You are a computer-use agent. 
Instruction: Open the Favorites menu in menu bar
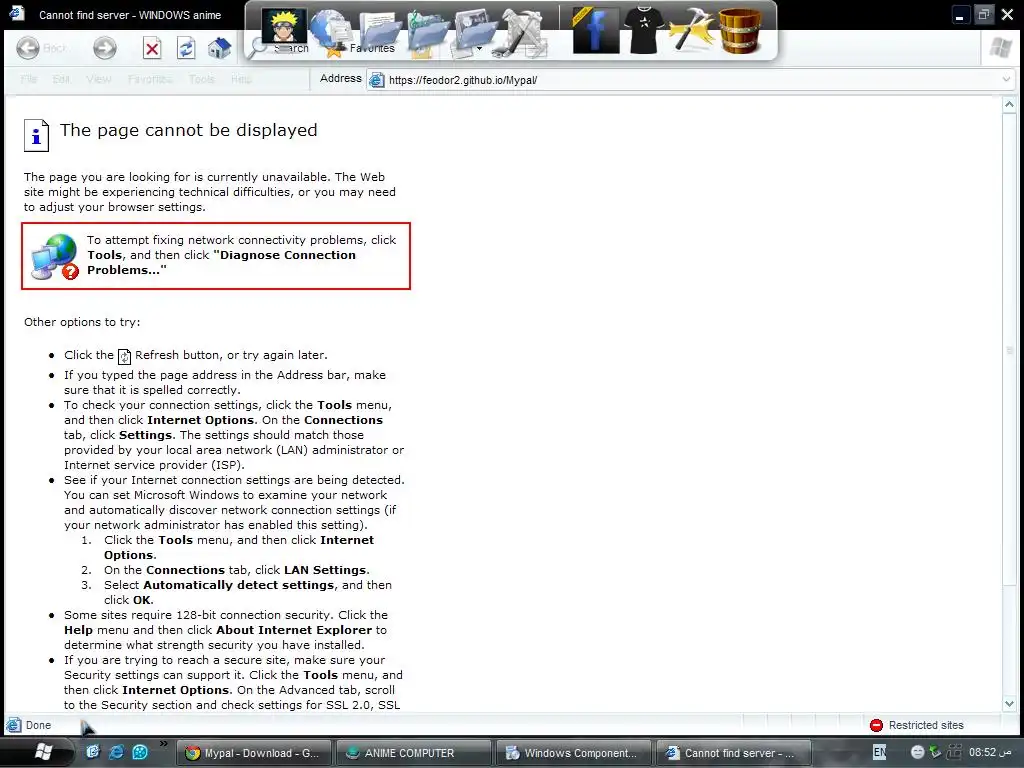click(x=150, y=79)
